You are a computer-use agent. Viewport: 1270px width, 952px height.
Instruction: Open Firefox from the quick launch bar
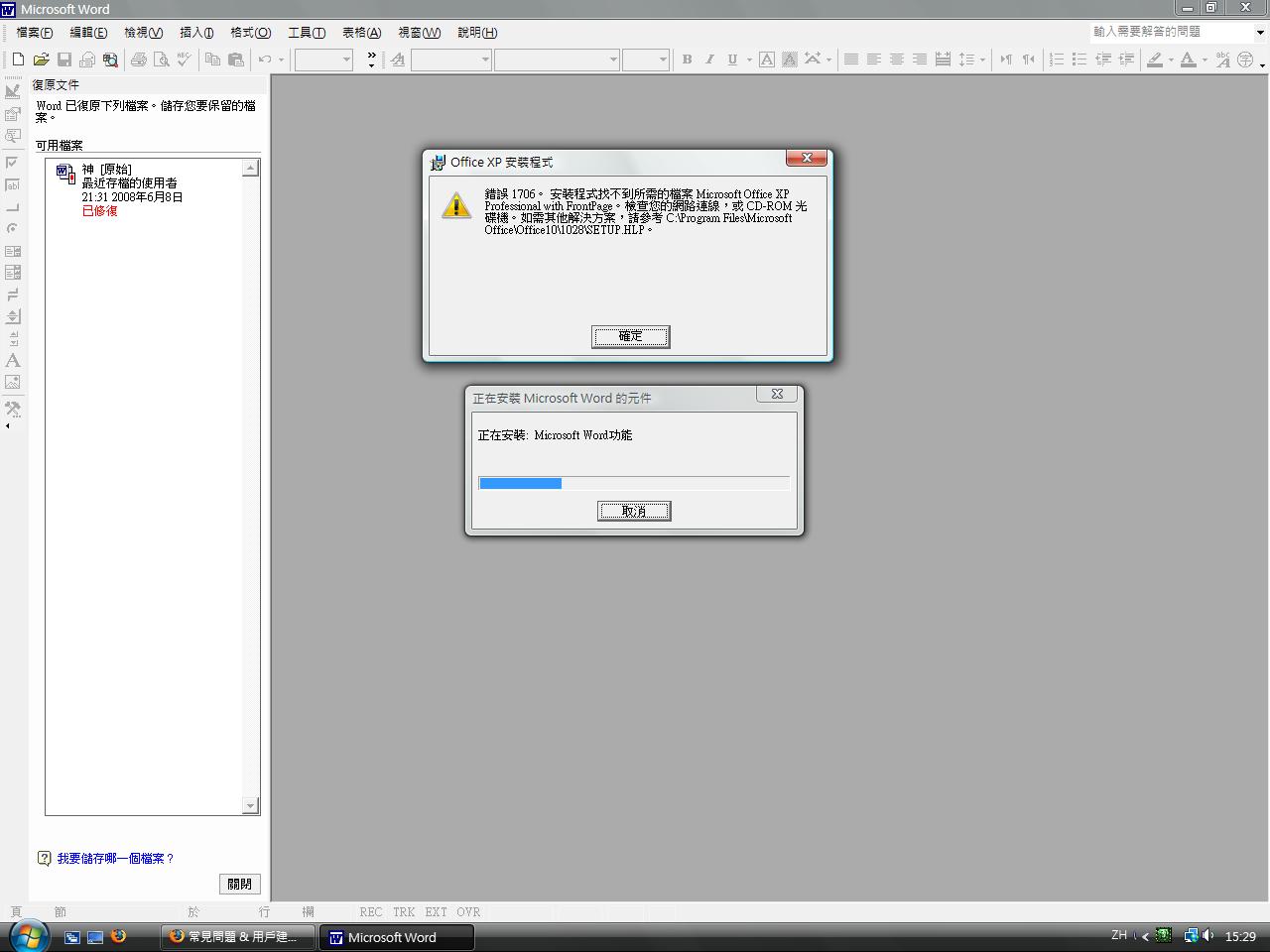[119, 936]
